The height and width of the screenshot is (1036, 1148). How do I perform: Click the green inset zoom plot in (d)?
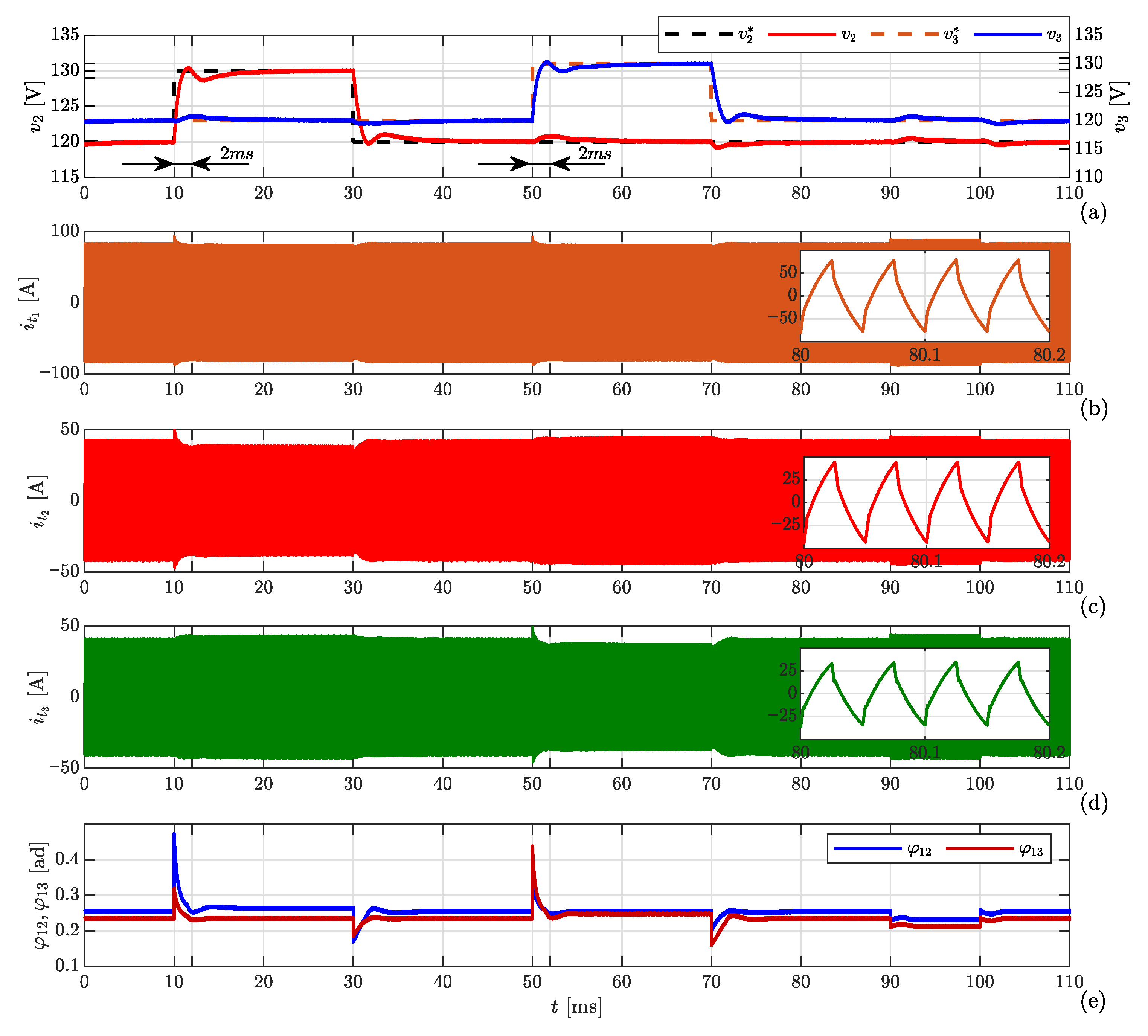[x=924, y=694]
